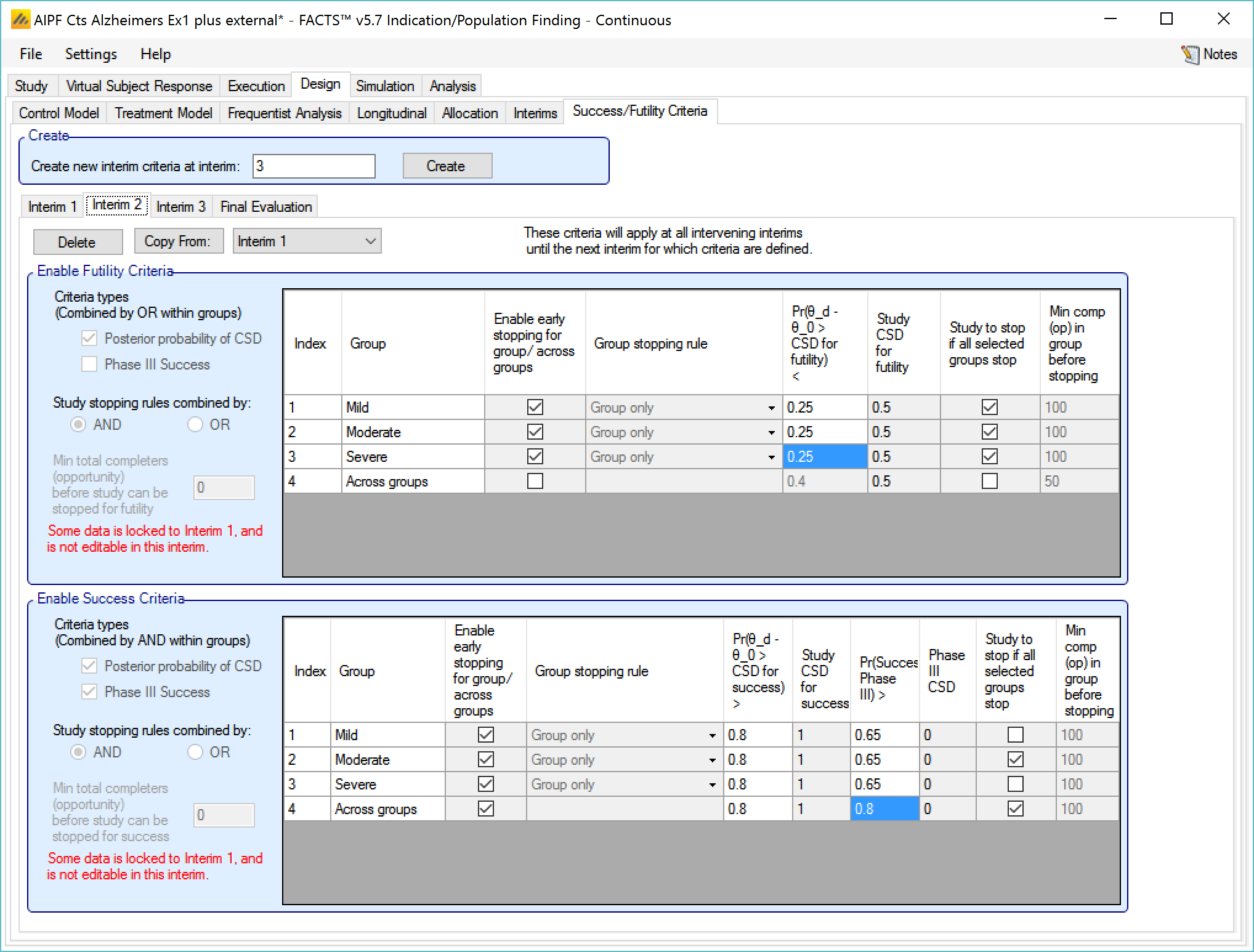This screenshot has width=1254, height=952.
Task: Expand Mild futility group stopping rule dropdown
Action: [771, 408]
